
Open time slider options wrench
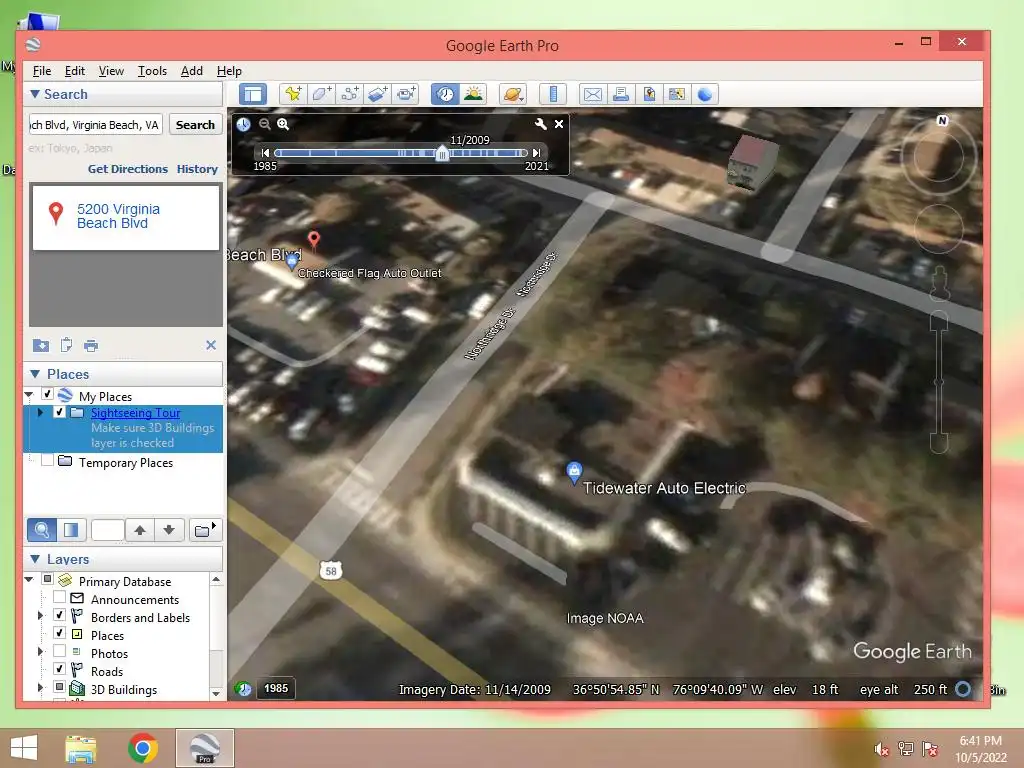541,123
